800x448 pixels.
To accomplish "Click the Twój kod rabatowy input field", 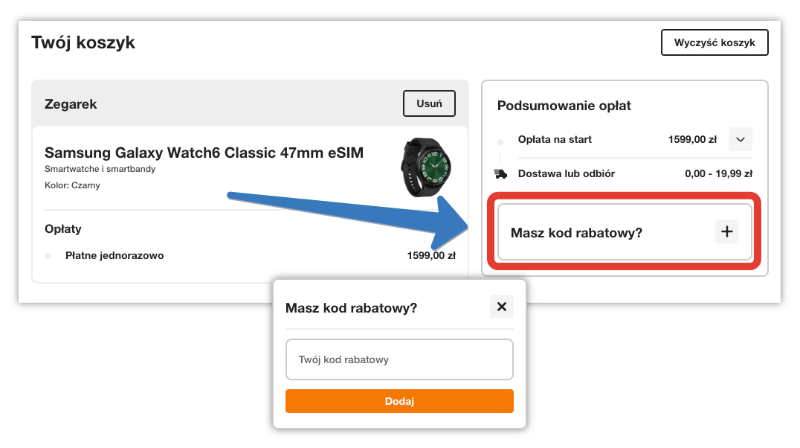I will click(399, 359).
